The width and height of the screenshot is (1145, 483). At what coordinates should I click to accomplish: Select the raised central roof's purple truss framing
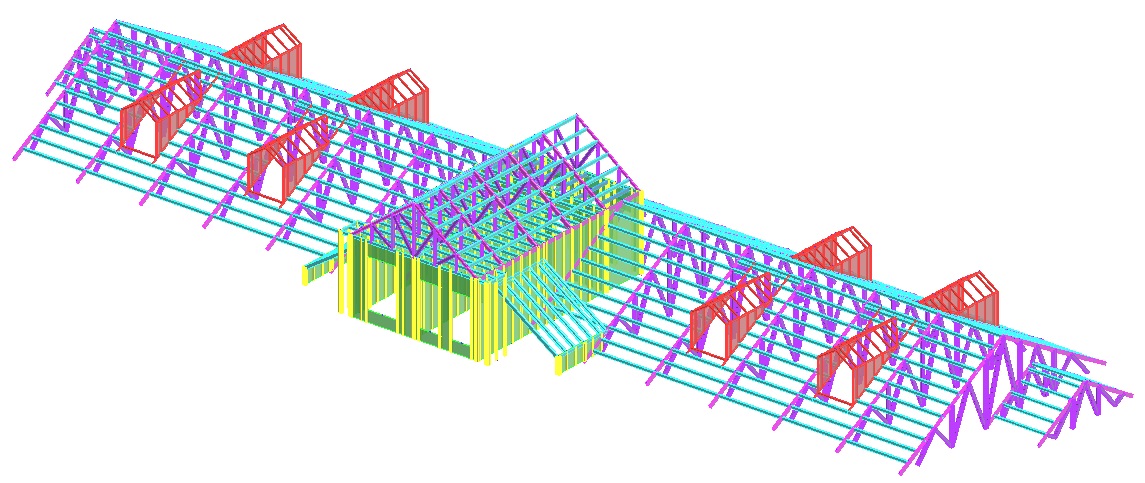pyautogui.click(x=497, y=197)
